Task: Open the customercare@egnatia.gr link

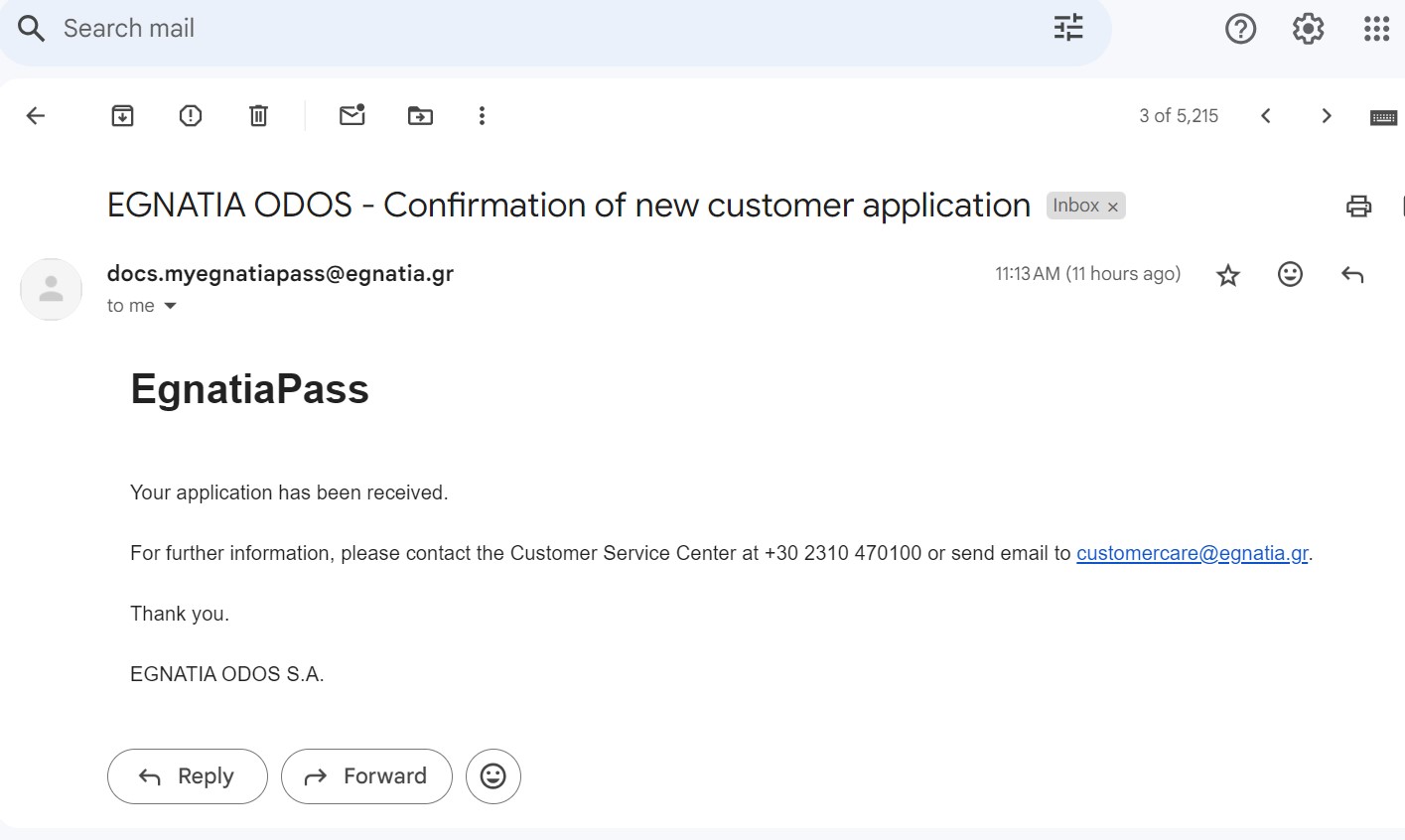Action: click(1193, 553)
